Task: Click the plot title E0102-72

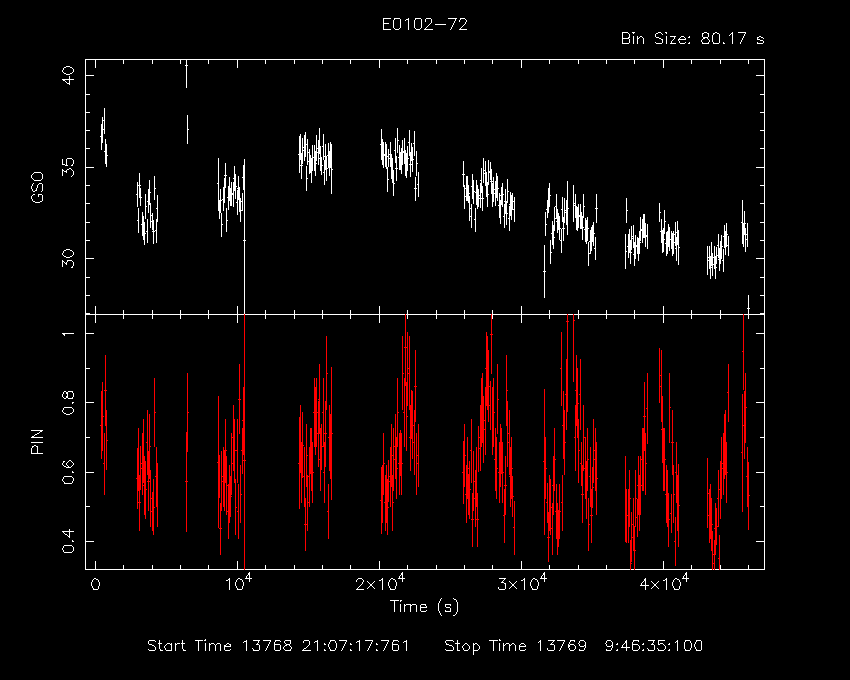Action: 424,24
